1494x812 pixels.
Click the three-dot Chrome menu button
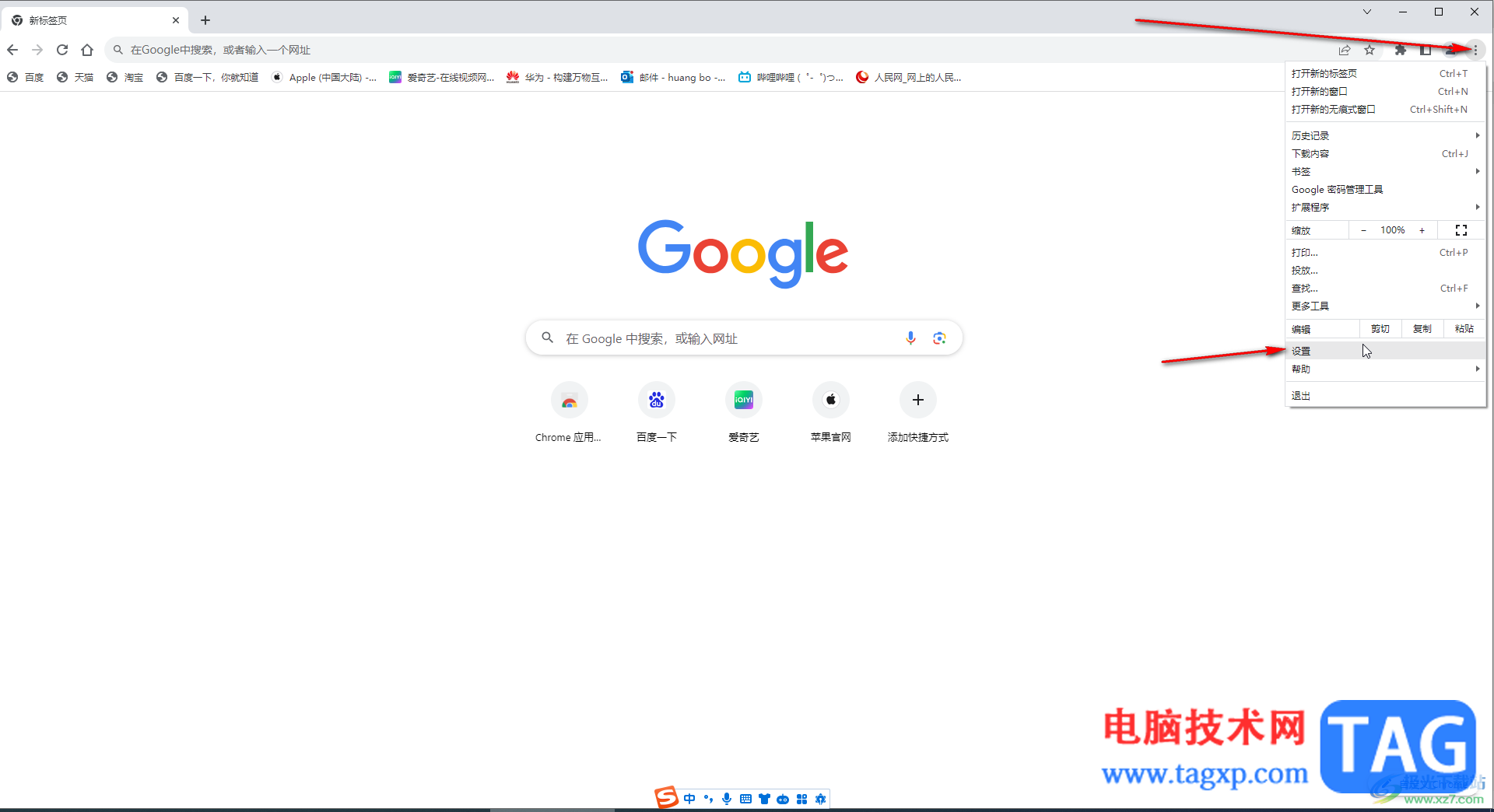1475,50
